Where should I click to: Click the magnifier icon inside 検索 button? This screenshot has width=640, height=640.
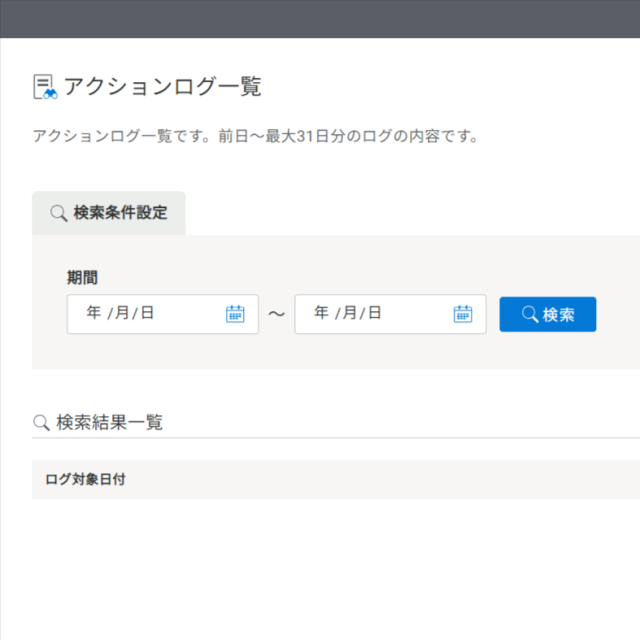(x=530, y=314)
